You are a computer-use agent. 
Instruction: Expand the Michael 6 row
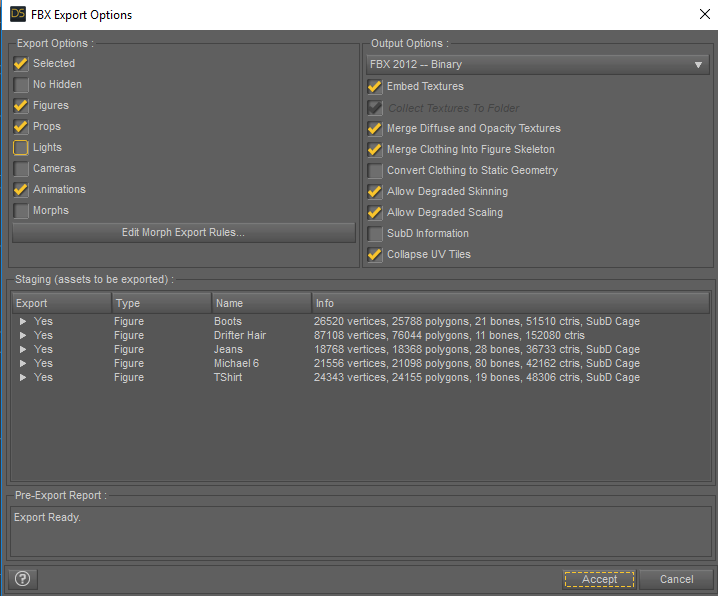(22, 363)
